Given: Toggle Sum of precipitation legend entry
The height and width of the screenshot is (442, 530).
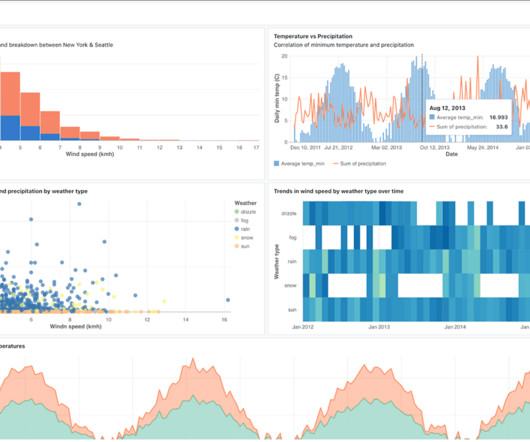Looking at the screenshot, I should tap(360, 164).
